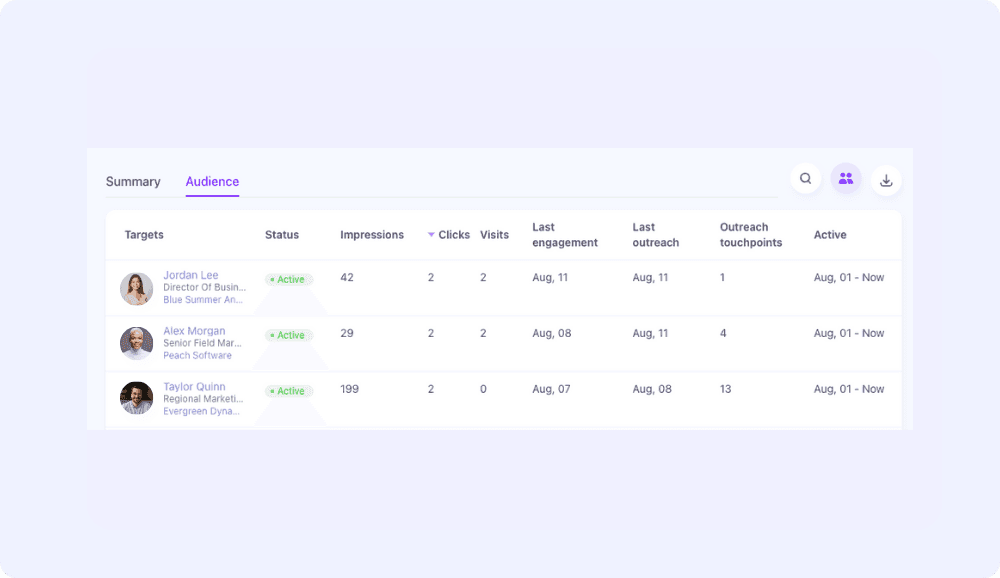Open Alex Morgan's profile photo
1000x578 pixels.
point(137,344)
